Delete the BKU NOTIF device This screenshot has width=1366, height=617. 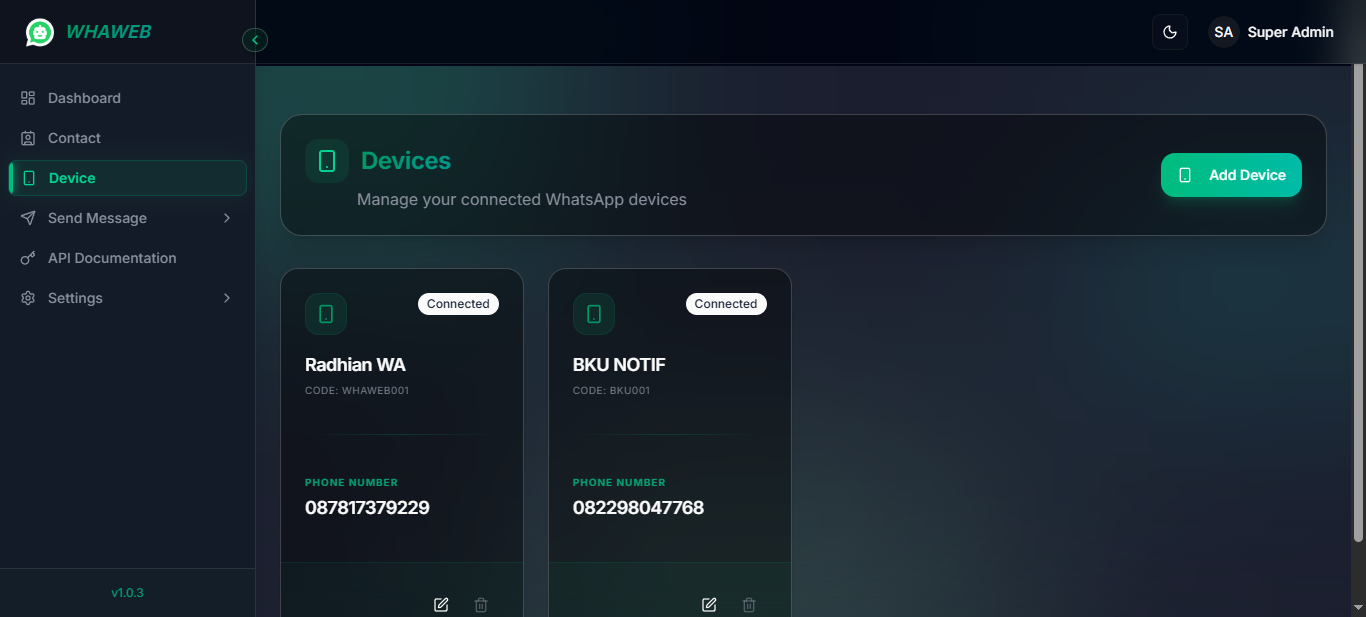tap(748, 604)
